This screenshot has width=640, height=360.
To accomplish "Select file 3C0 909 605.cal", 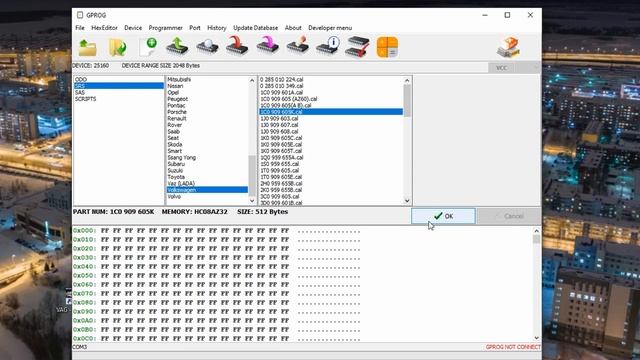I will [331, 196].
